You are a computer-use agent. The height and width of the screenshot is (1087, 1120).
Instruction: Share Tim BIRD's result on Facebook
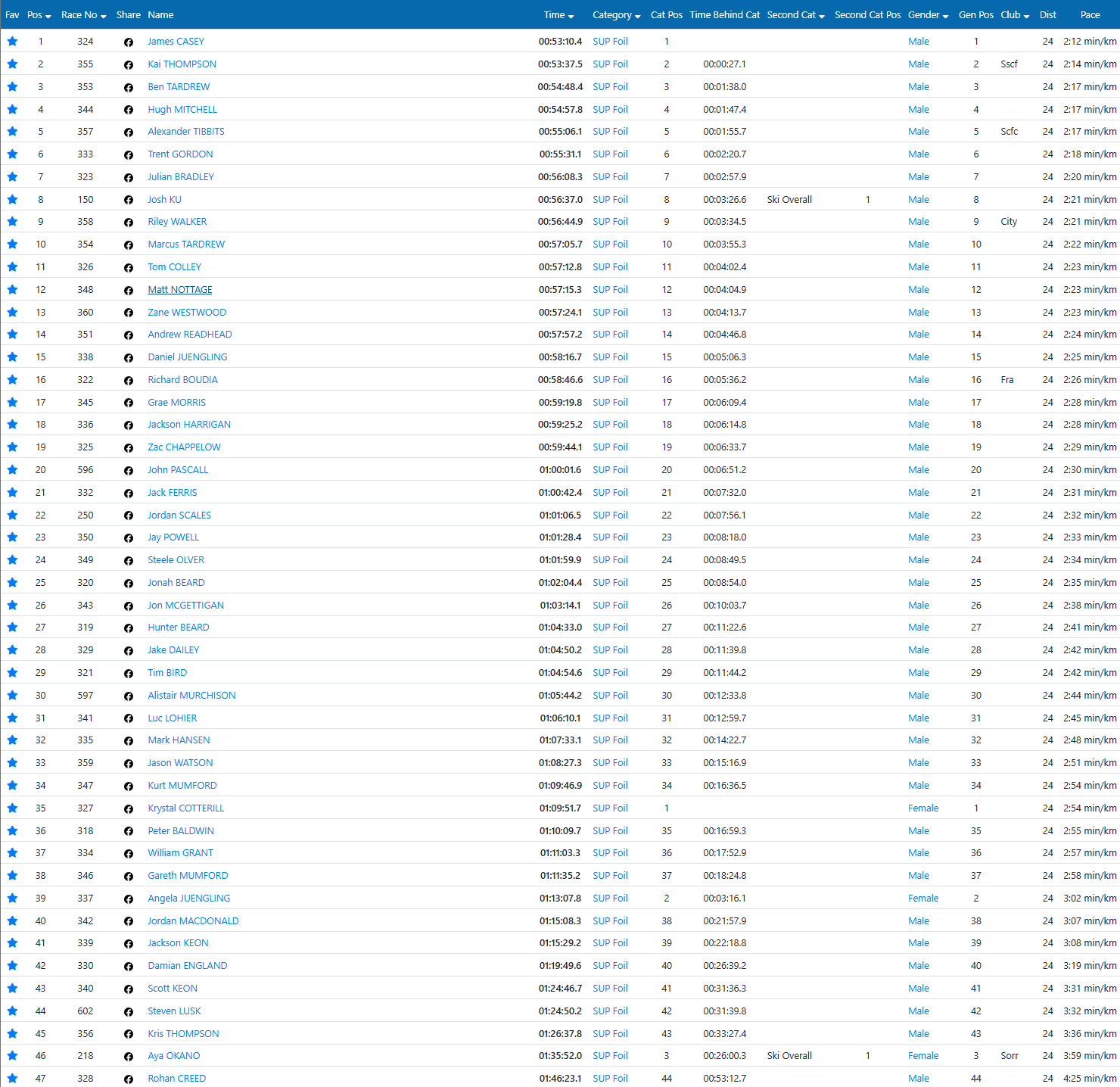tap(129, 674)
